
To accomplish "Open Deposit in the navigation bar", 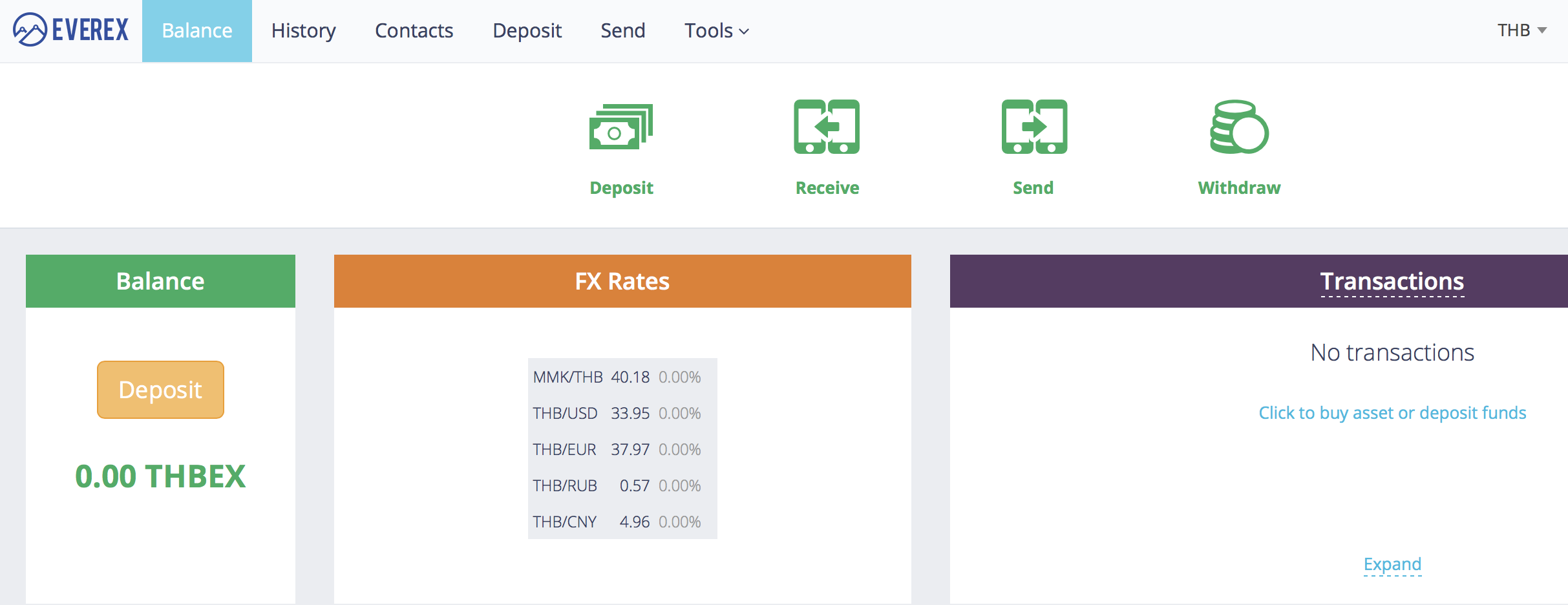I will (x=527, y=30).
